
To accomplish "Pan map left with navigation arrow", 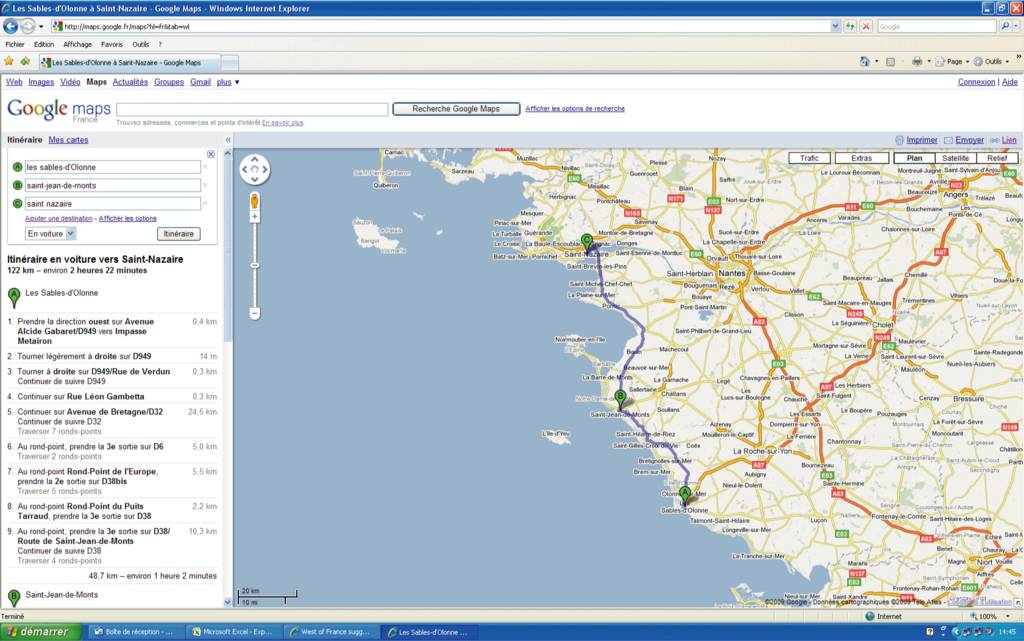I will (245, 169).
